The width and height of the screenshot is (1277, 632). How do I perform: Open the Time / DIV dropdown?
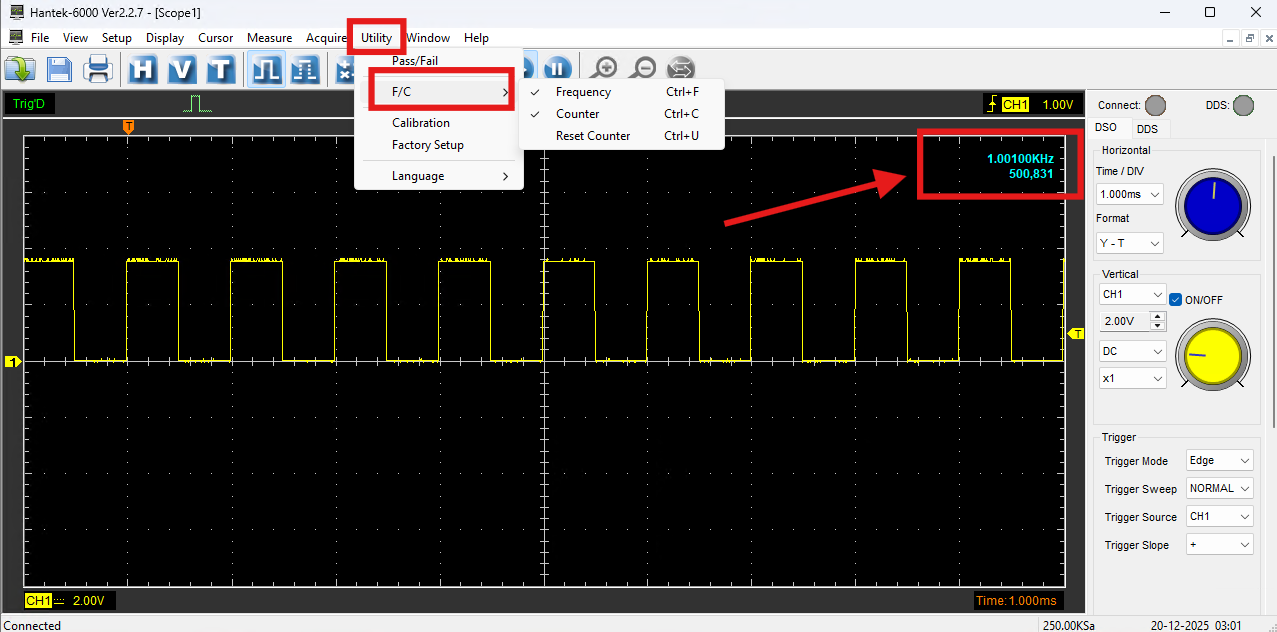click(x=1130, y=194)
